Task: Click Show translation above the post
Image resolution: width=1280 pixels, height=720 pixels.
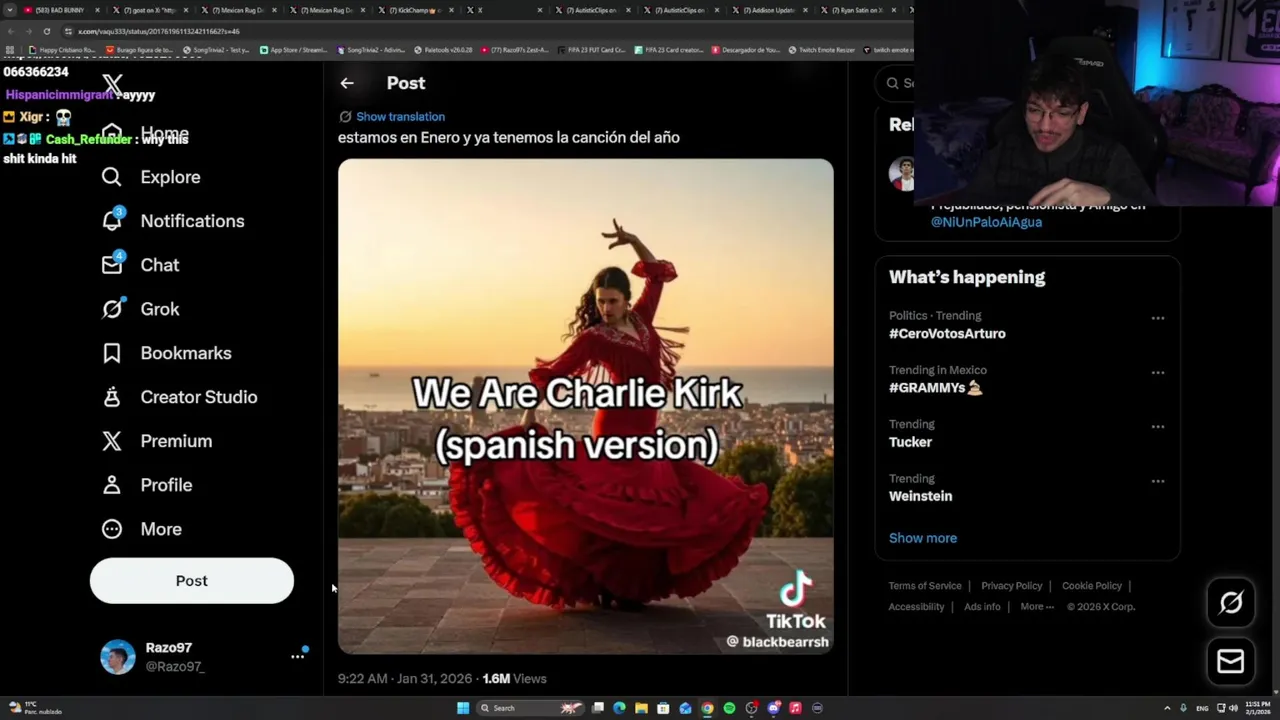Action: pos(400,117)
